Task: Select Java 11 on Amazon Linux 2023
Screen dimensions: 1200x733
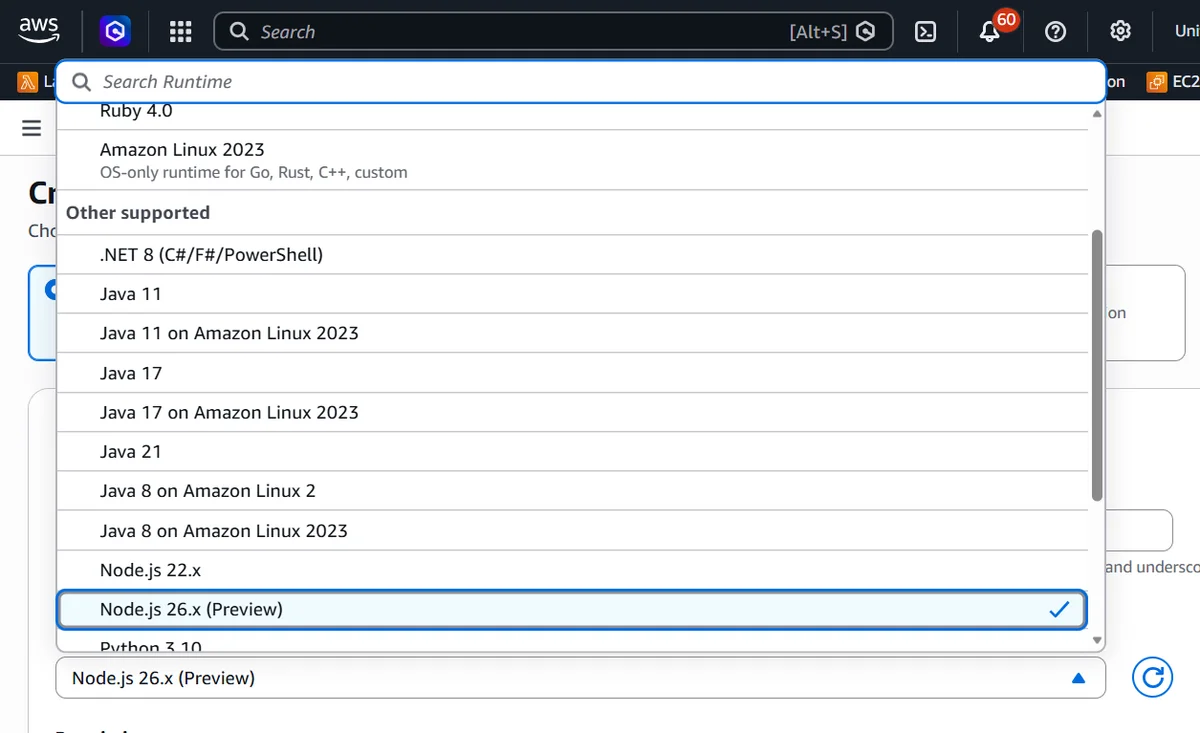Action: (572, 333)
